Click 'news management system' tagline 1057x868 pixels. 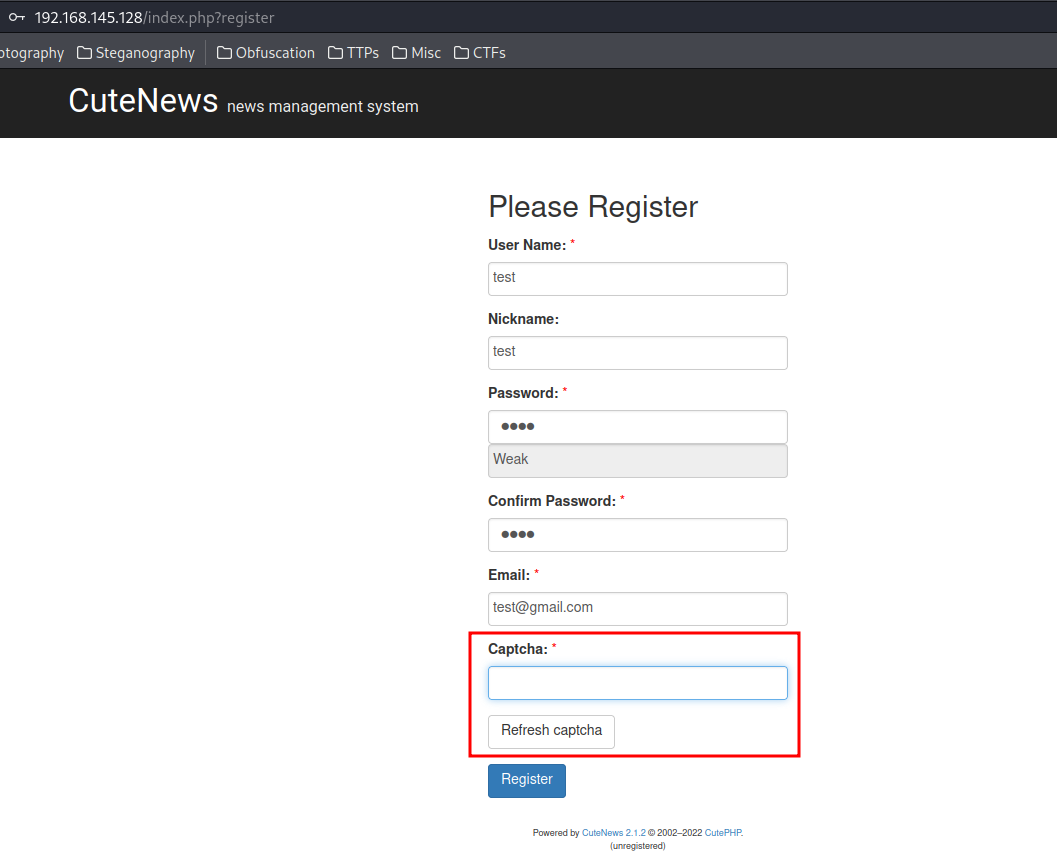click(323, 106)
